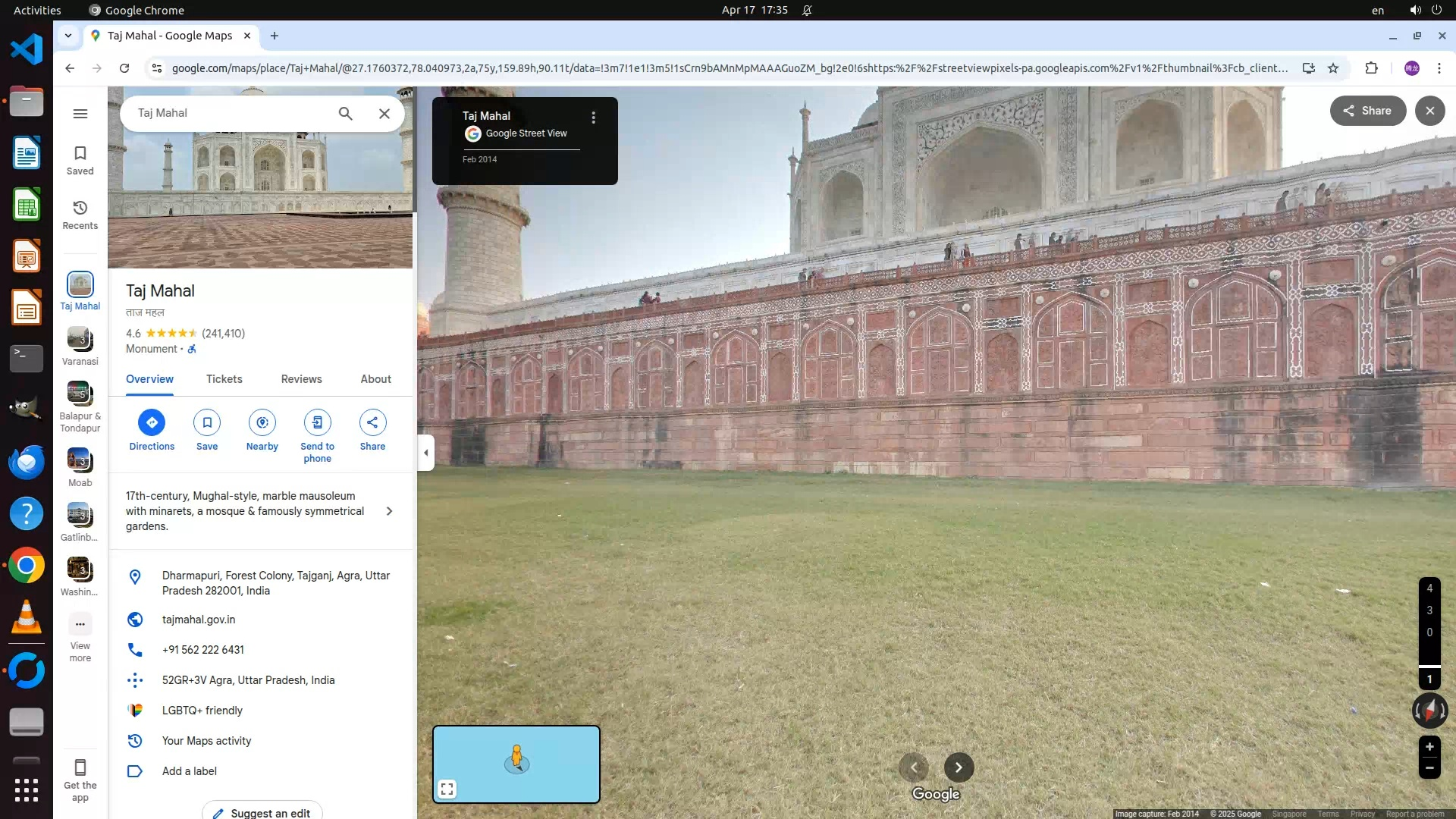
Task: Bookmark this tab with star icon
Action: pyautogui.click(x=1333, y=68)
